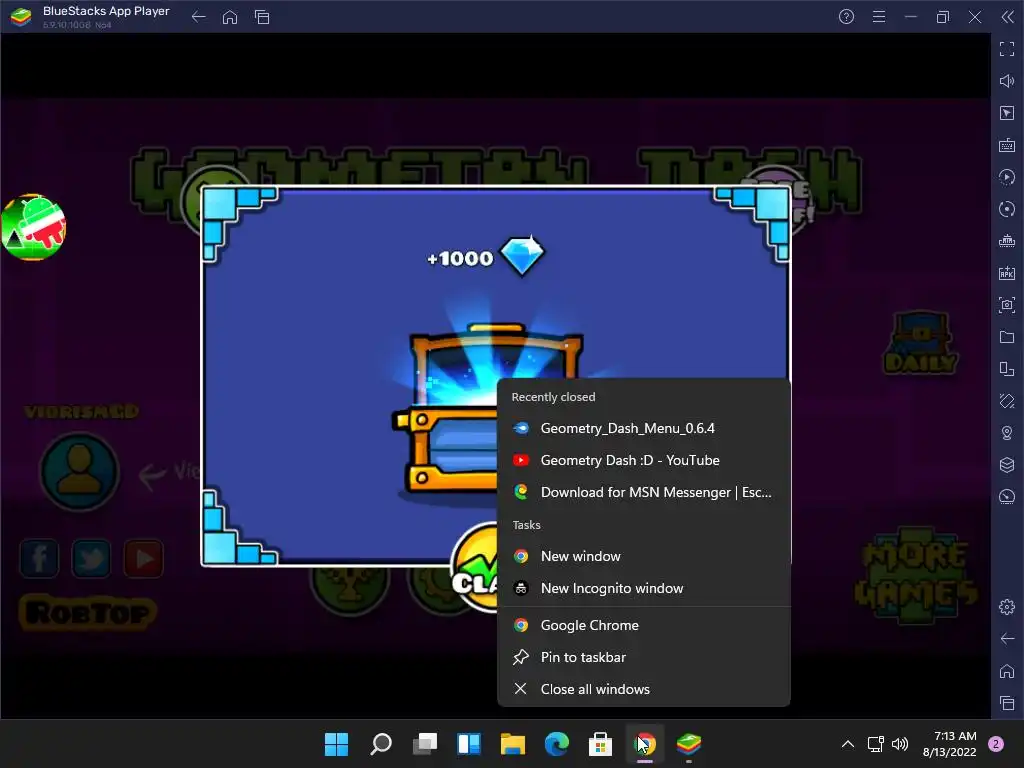Expand hidden system tray icons chevron
The height and width of the screenshot is (768, 1024).
tap(848, 744)
